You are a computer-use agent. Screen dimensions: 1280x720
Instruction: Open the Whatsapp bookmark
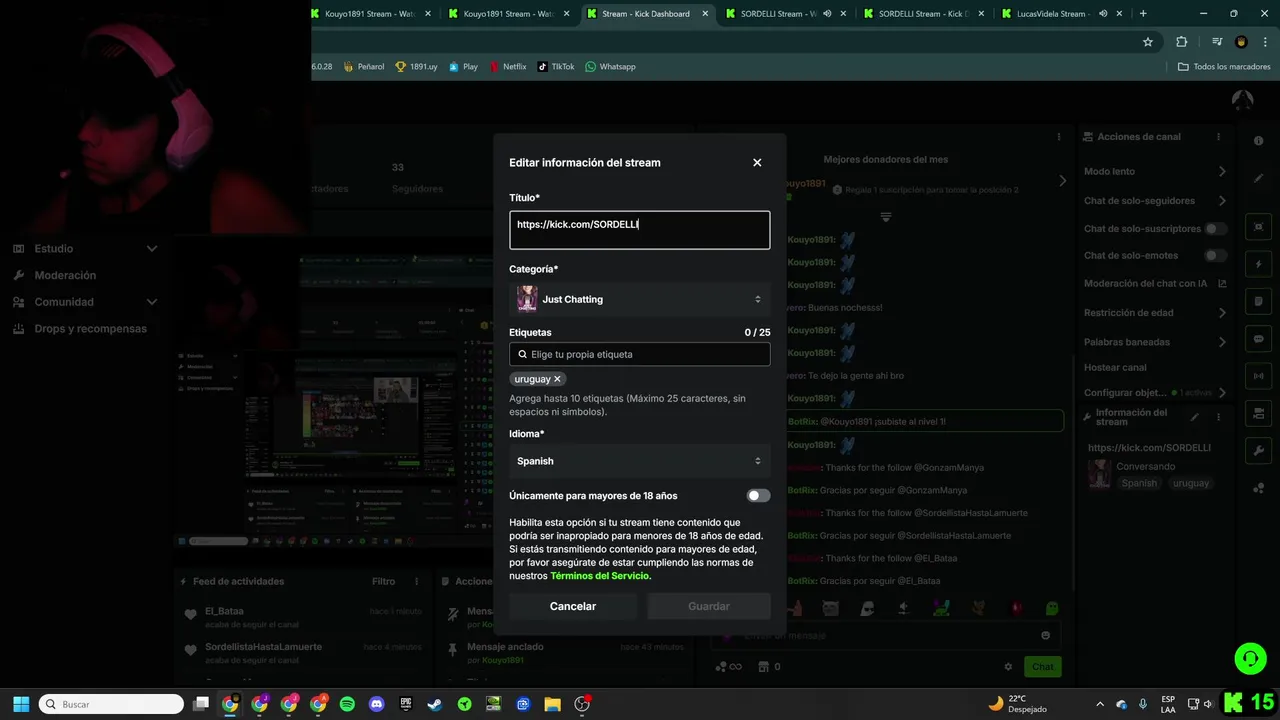610,67
